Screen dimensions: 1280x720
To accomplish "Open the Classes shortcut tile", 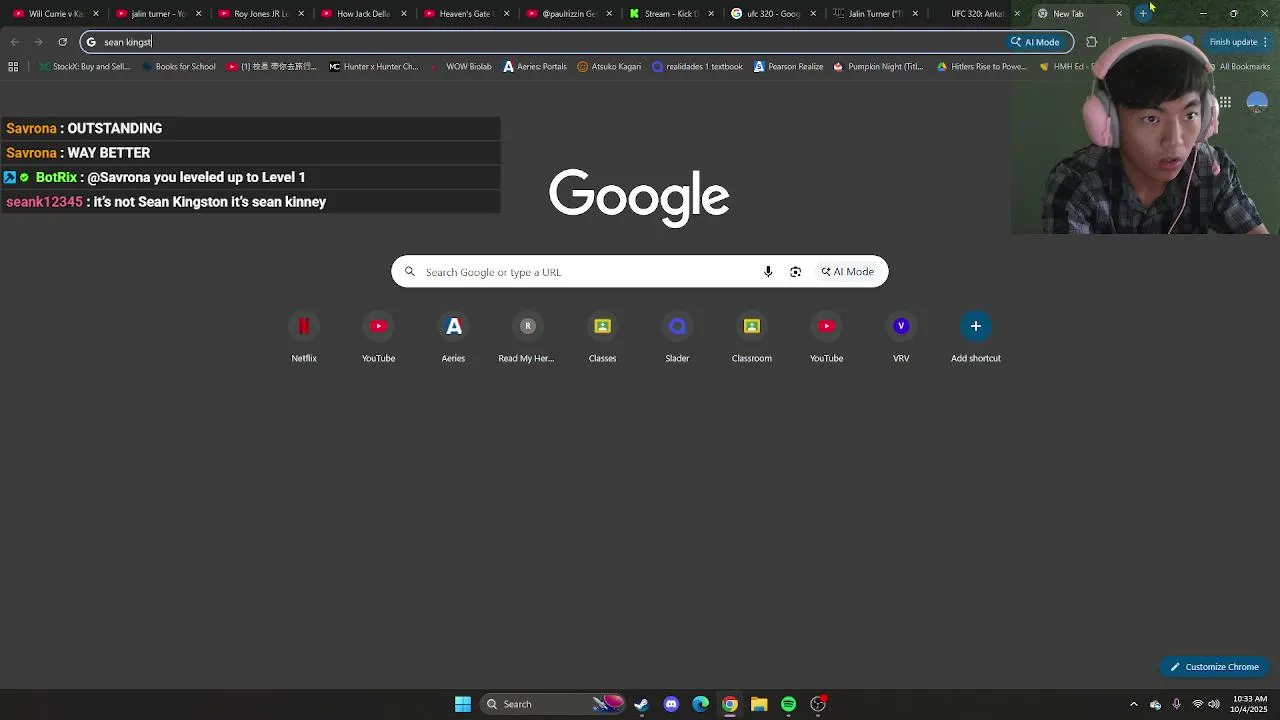I will click(x=602, y=327).
